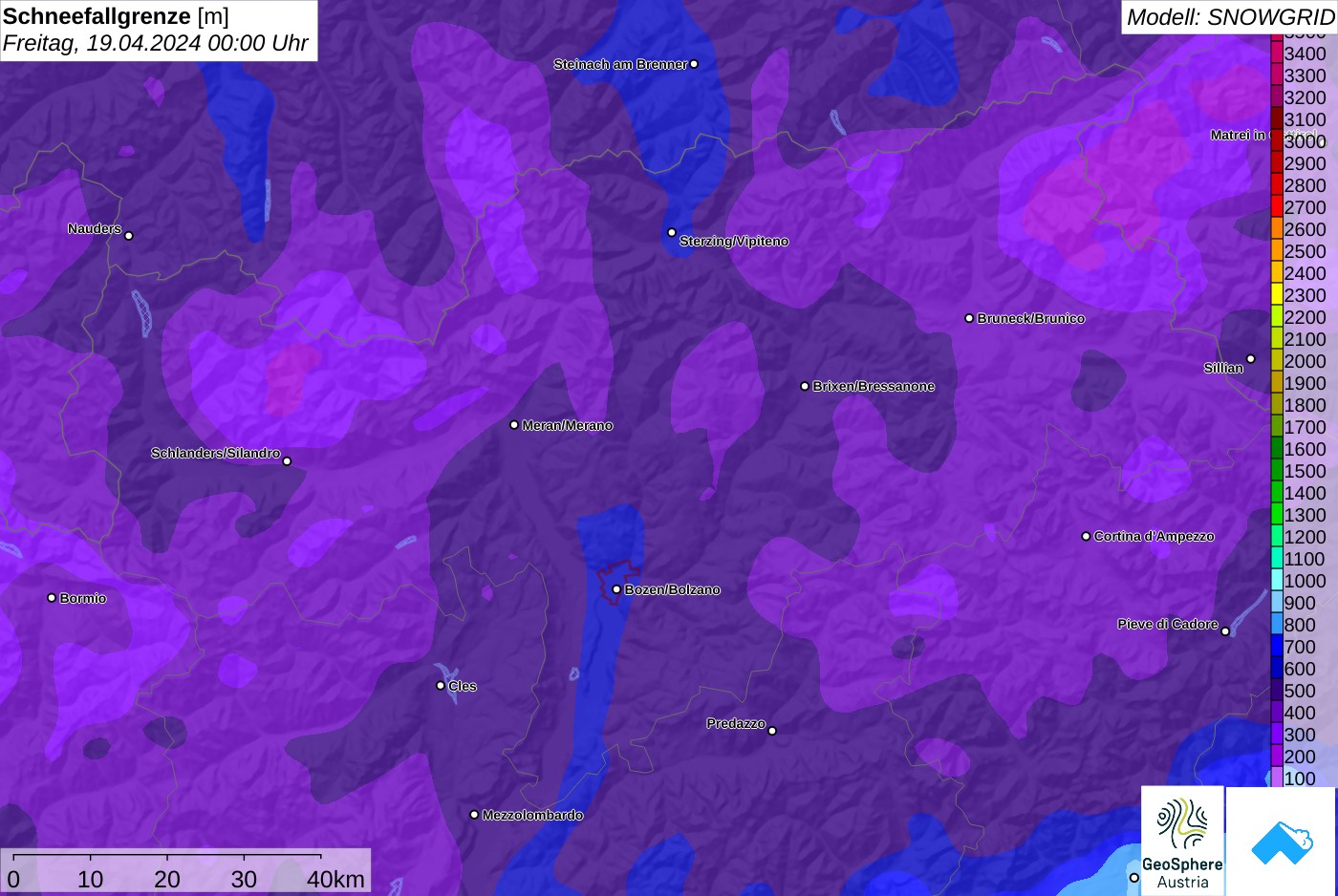Select the Cortina d'Ampezzo marker dot
Viewport: 1338px width, 896px height.
coord(1086,536)
